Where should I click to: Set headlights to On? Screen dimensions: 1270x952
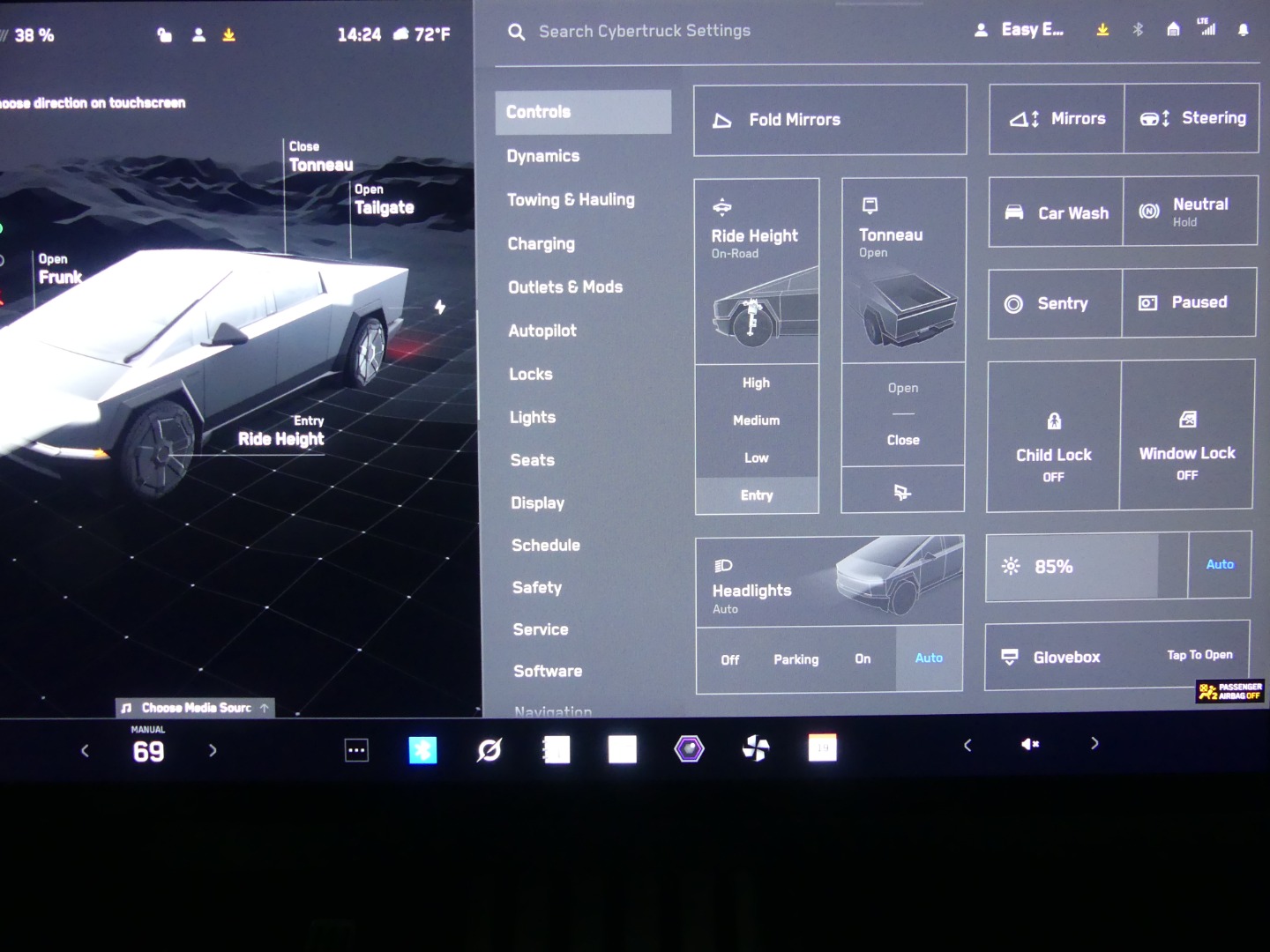click(863, 659)
